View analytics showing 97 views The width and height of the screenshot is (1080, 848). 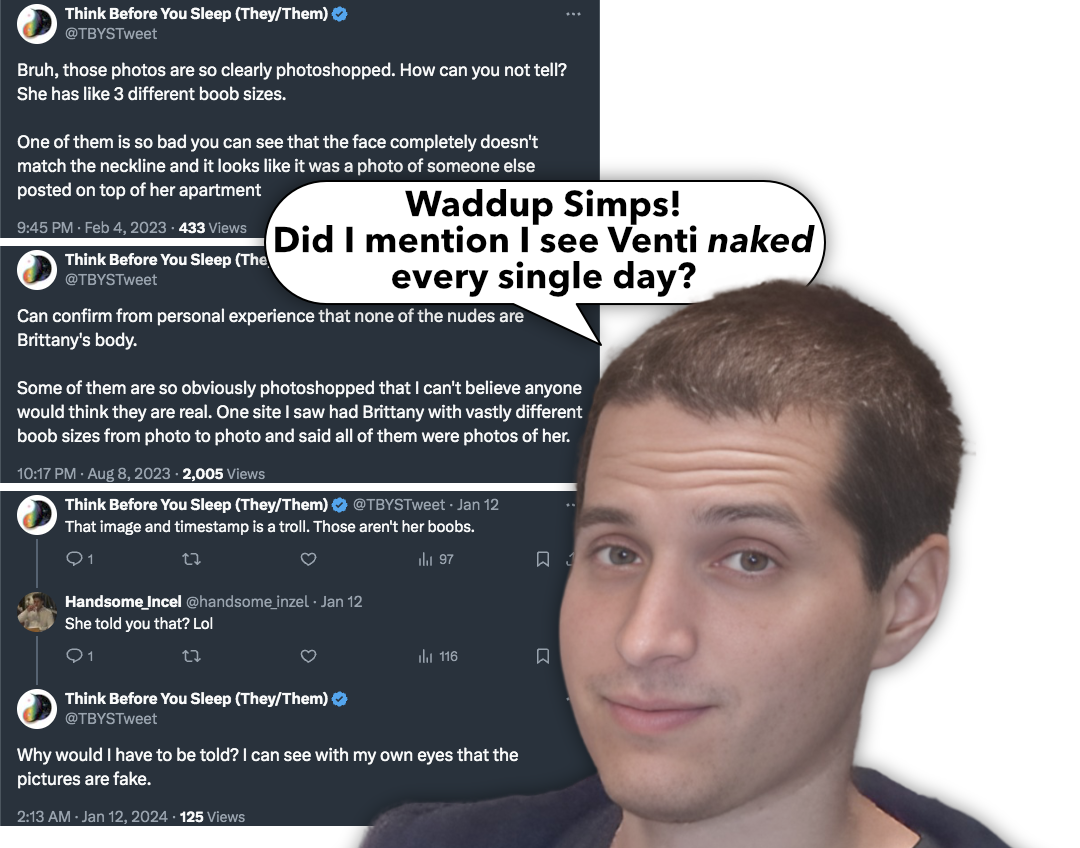click(x=436, y=559)
